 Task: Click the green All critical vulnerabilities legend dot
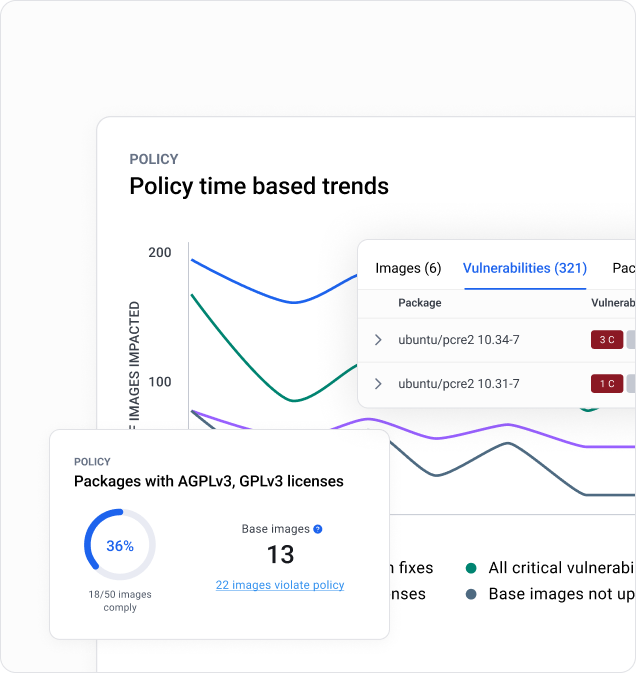471,568
